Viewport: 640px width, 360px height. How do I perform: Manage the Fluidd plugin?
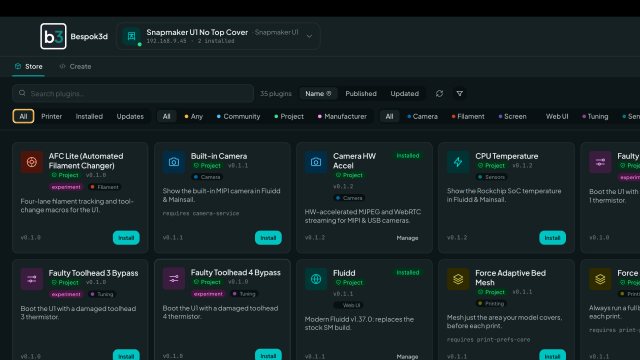click(x=407, y=357)
